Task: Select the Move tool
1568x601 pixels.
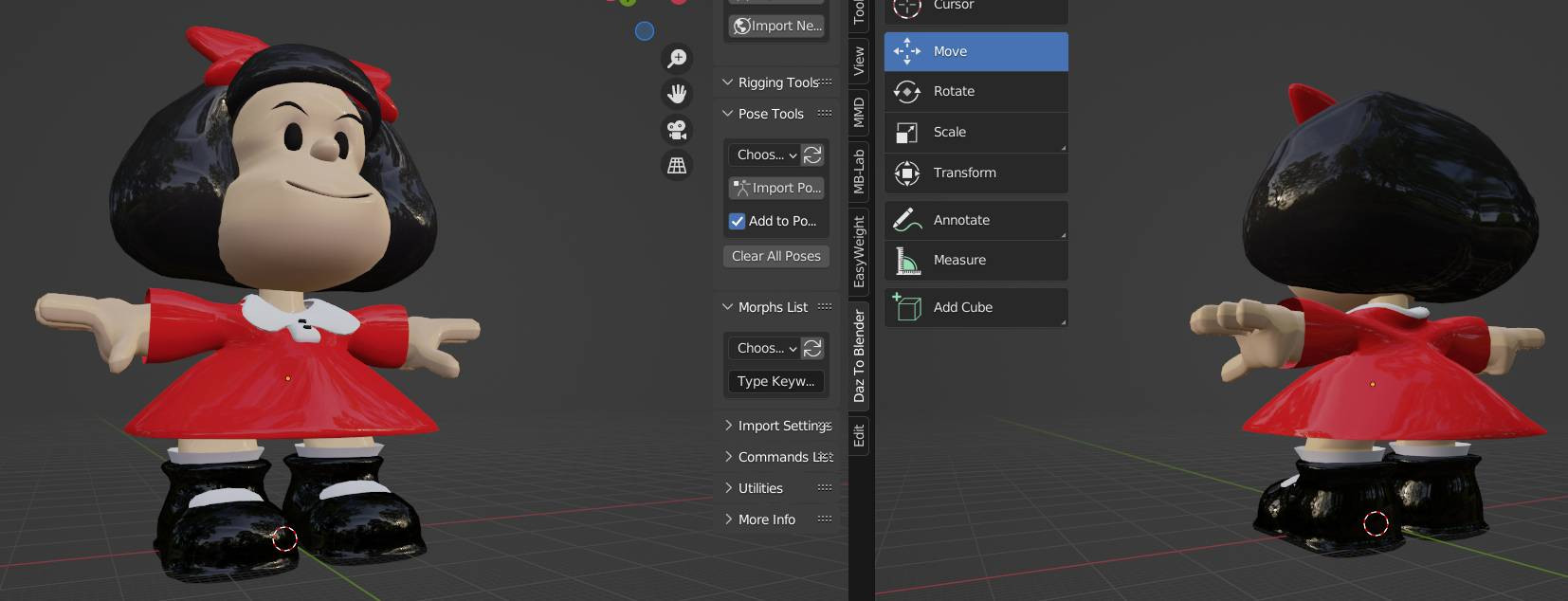Action: 975,51
